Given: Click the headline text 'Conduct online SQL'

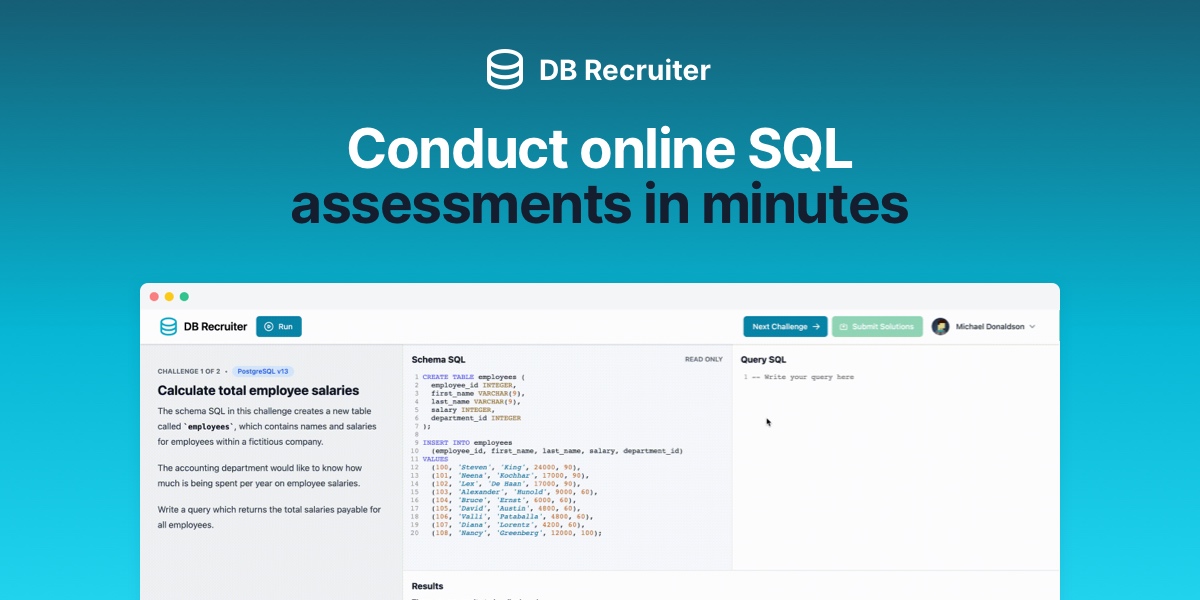Looking at the screenshot, I should (x=600, y=149).
